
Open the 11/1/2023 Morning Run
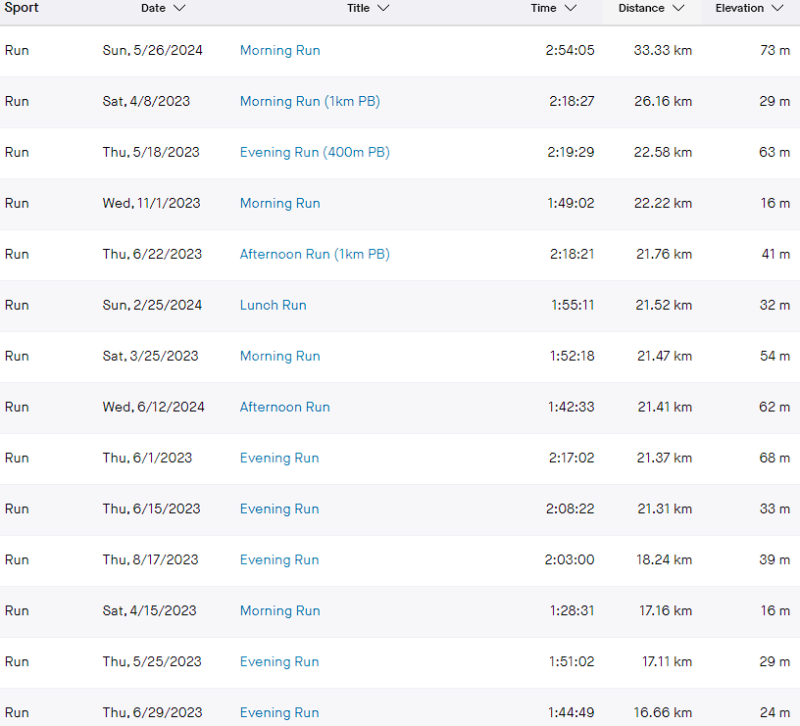click(280, 203)
